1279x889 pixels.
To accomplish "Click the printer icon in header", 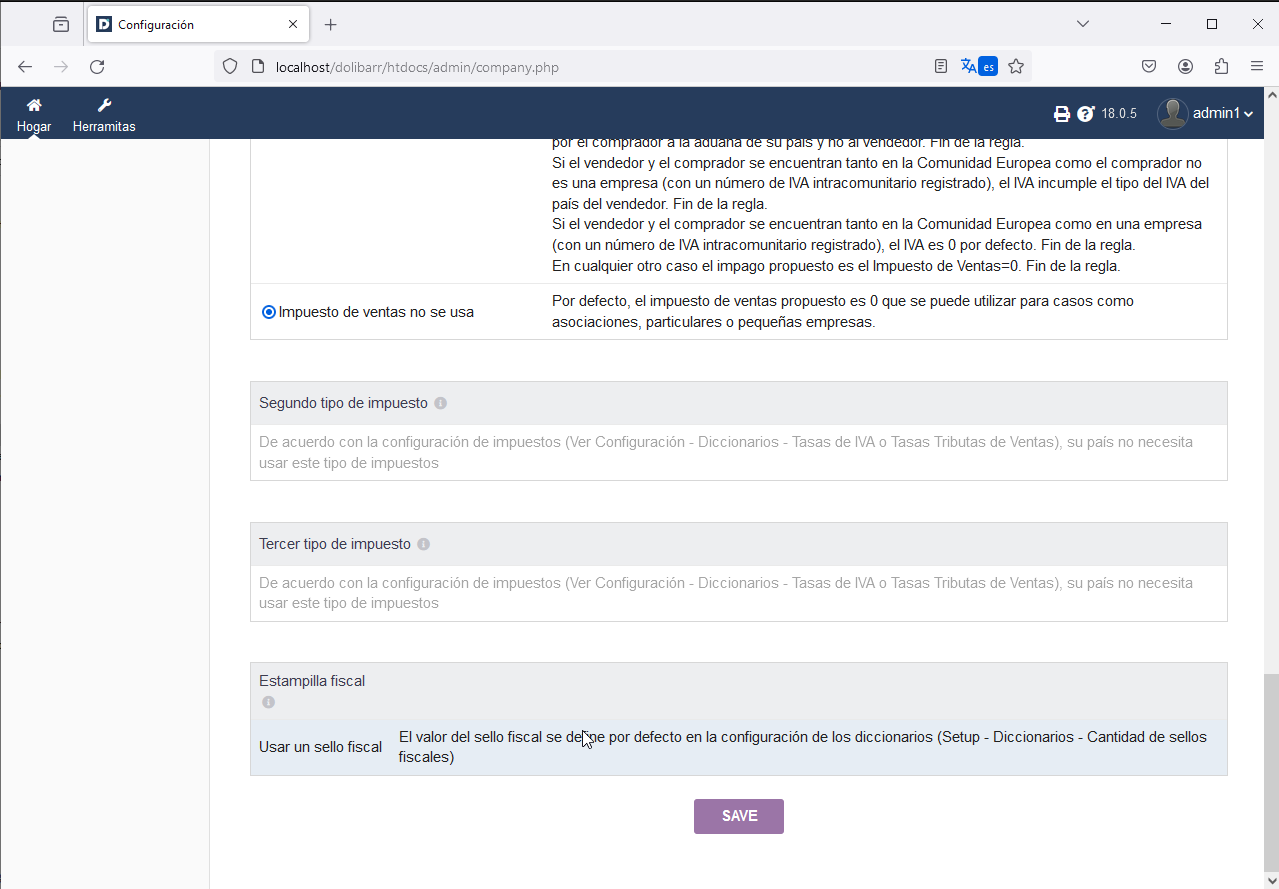I will point(1062,114).
